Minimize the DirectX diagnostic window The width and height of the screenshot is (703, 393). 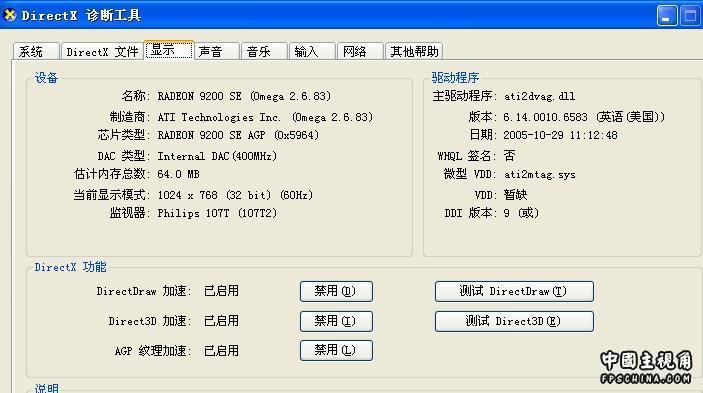click(667, 16)
